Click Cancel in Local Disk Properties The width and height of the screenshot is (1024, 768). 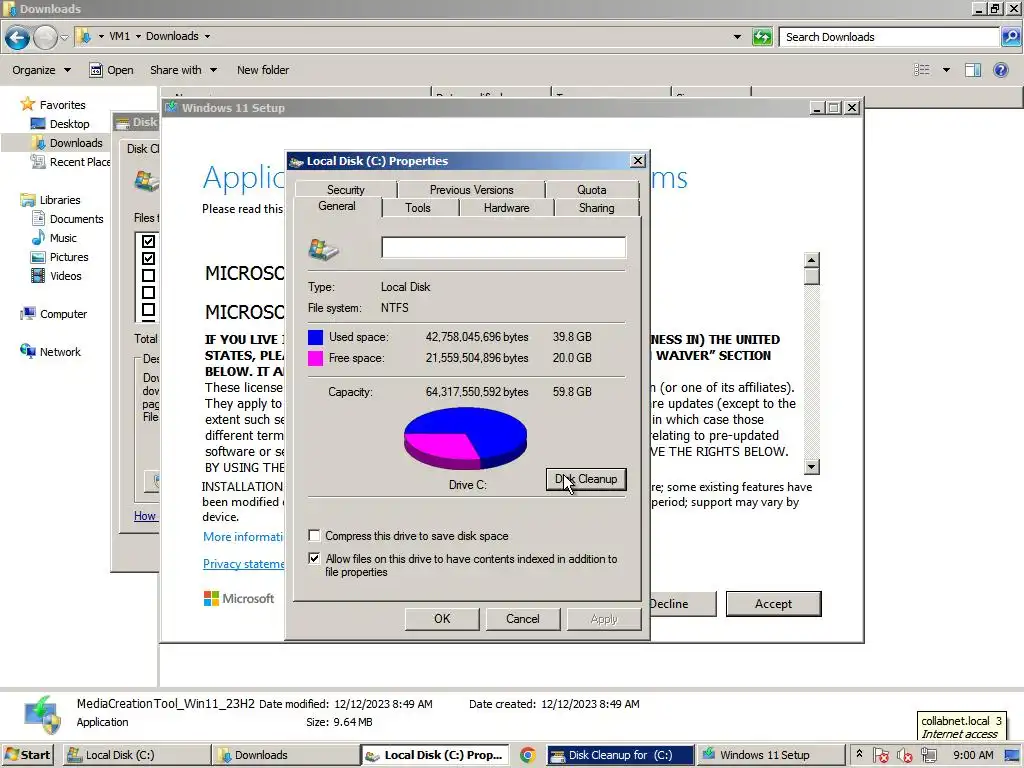click(522, 618)
